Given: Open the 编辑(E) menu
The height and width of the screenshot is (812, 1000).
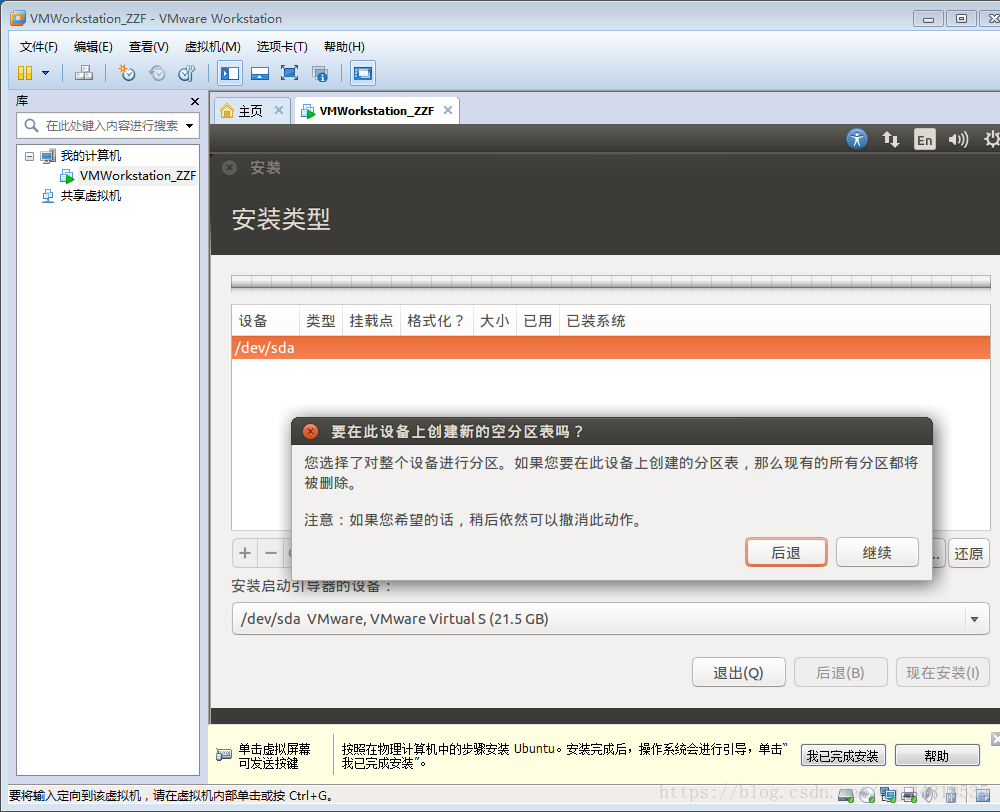Looking at the screenshot, I should point(93,47).
